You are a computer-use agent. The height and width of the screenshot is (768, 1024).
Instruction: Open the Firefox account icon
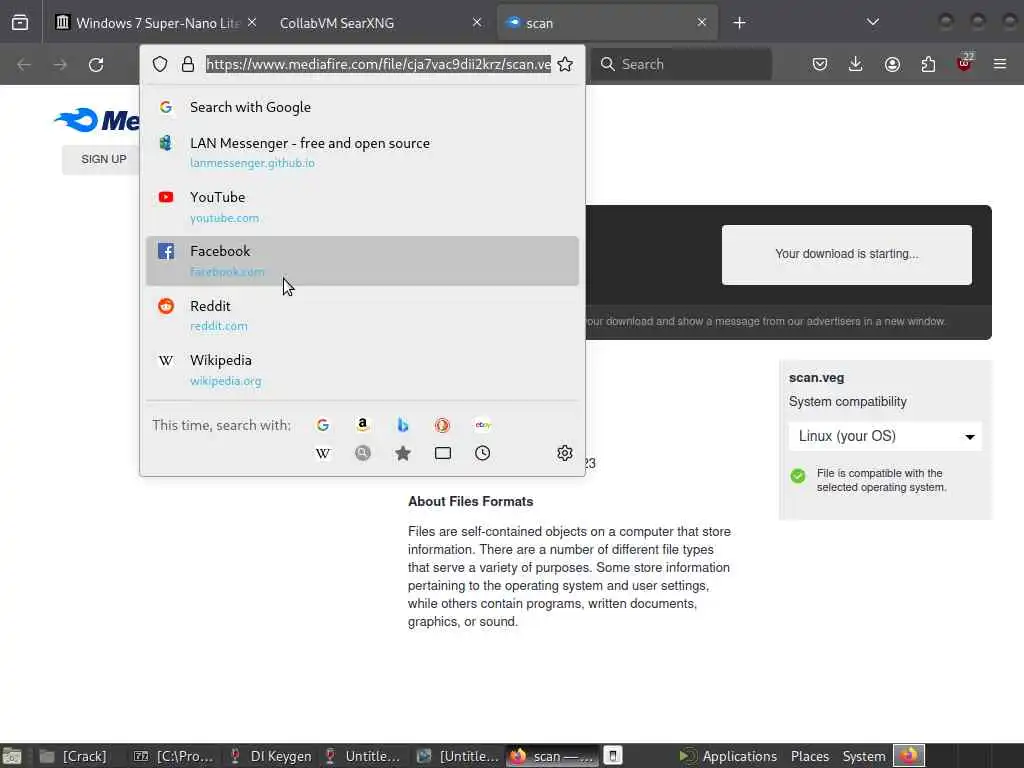[x=892, y=64]
